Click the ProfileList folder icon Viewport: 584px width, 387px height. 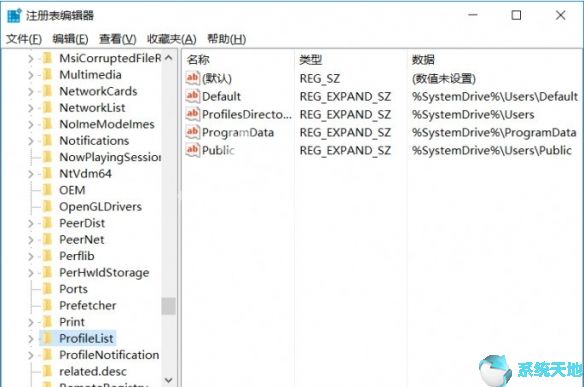click(x=47, y=338)
